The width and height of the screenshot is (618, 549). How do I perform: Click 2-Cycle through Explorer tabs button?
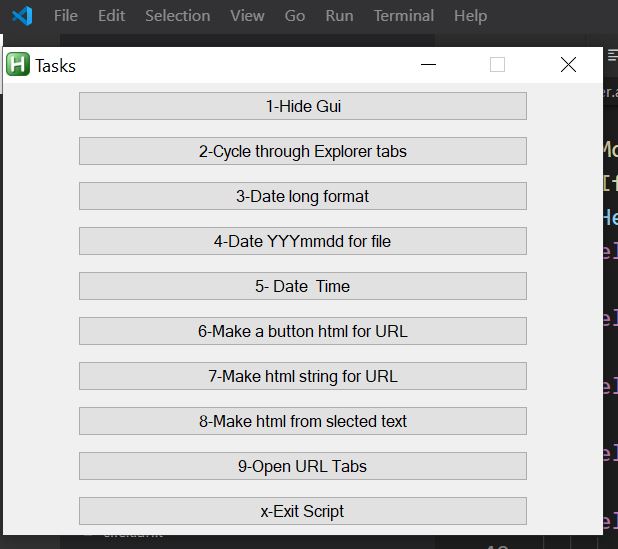click(302, 151)
